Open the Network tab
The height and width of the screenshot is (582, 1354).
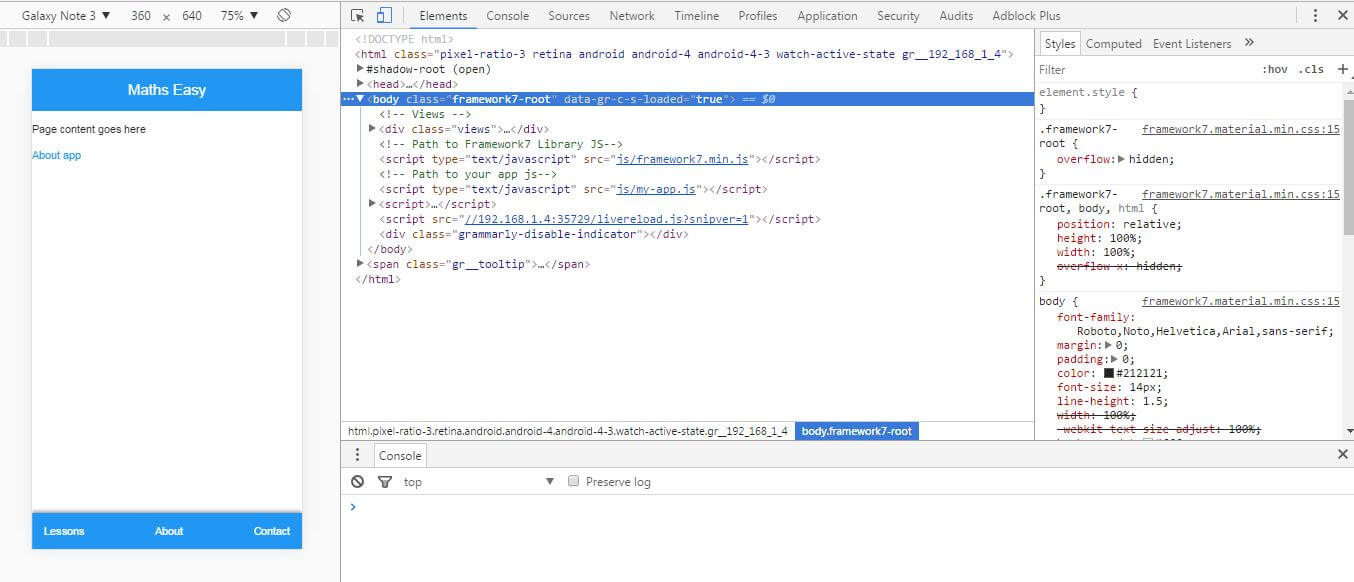point(632,16)
